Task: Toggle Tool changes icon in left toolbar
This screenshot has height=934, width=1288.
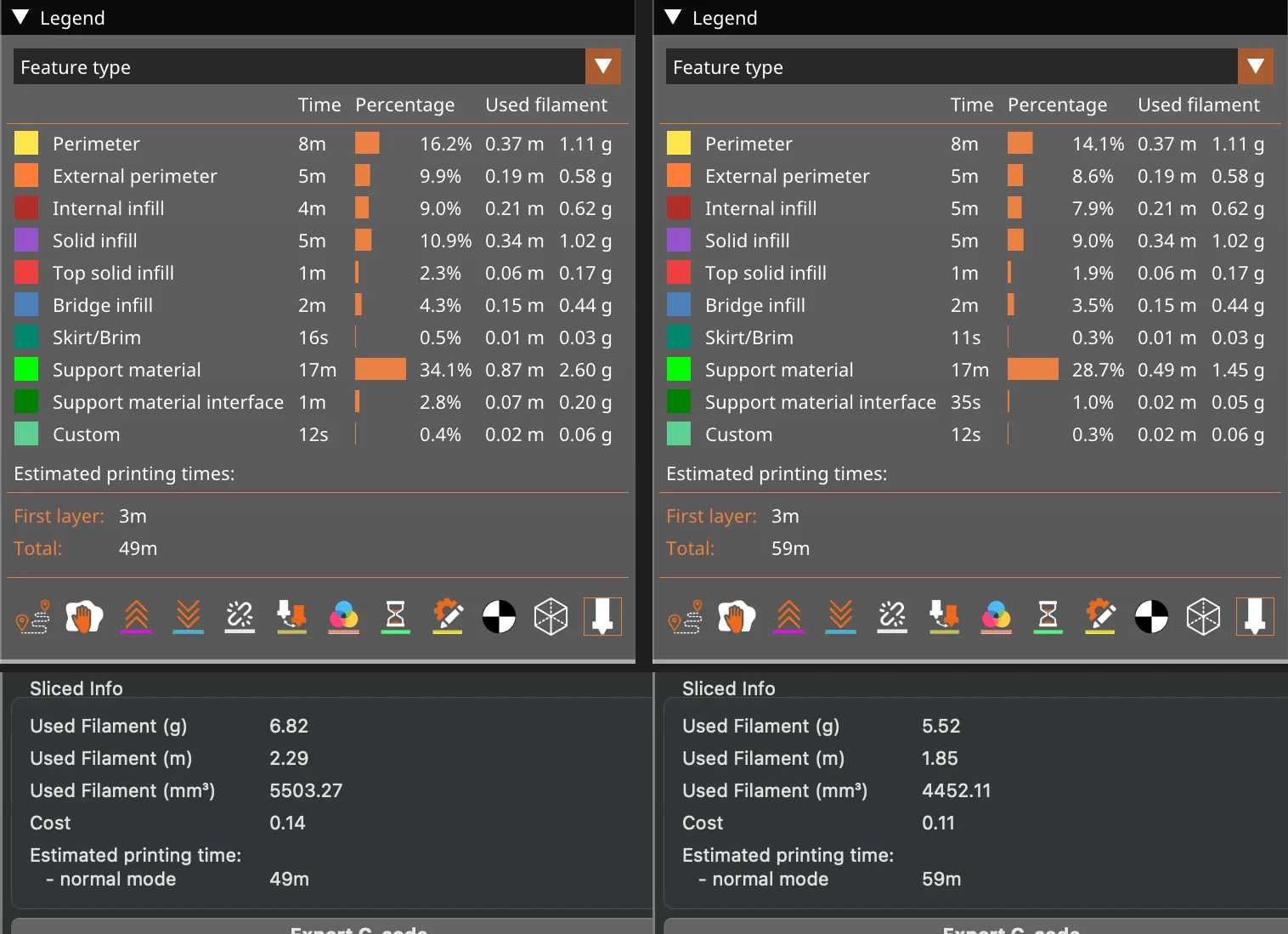Action: pos(291,617)
